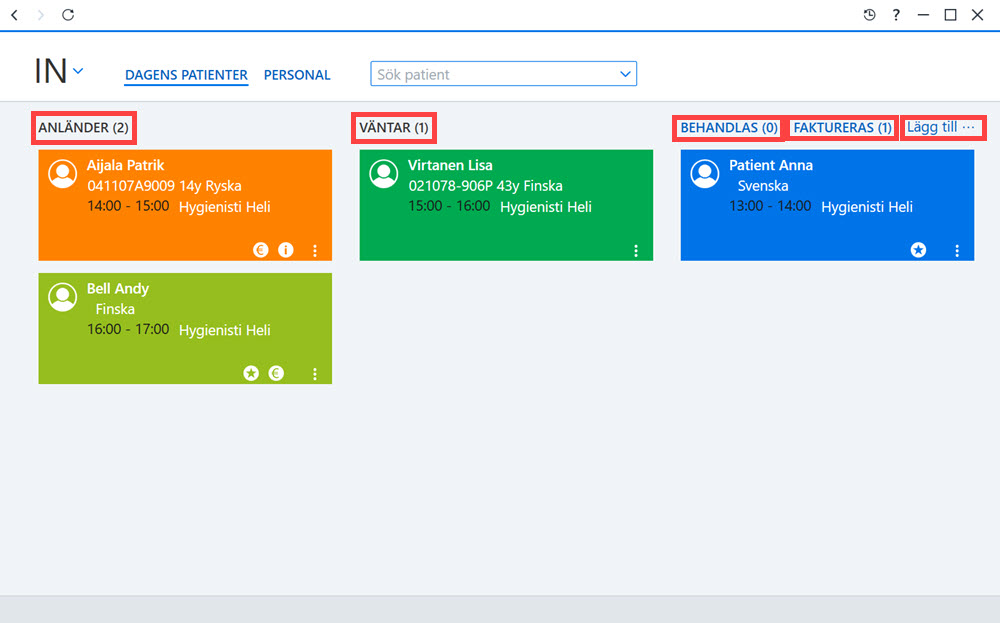This screenshot has width=1000, height=623.
Task: Click the forward navigation arrow
Action: (41, 15)
